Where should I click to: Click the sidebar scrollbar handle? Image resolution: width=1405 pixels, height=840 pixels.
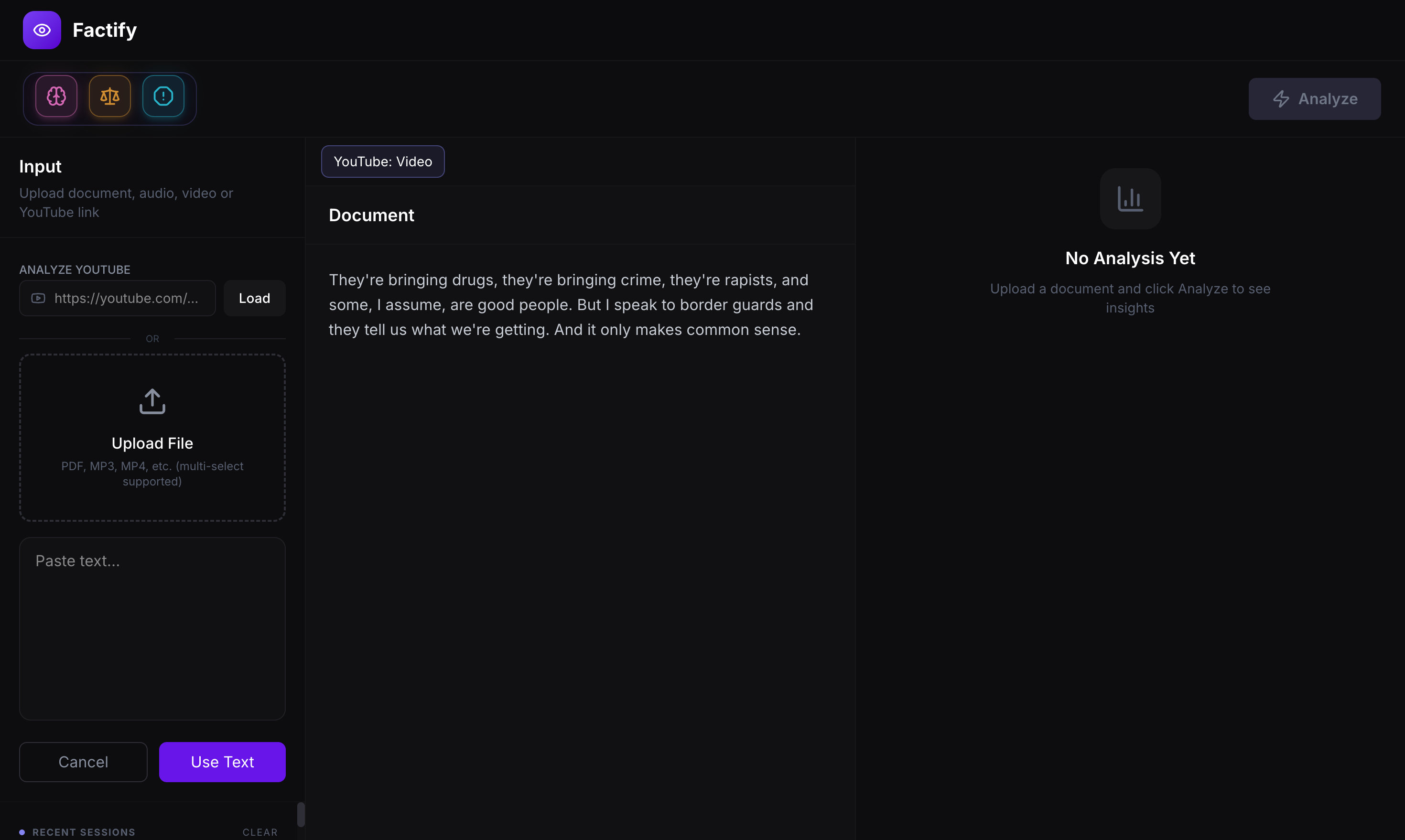click(x=301, y=814)
